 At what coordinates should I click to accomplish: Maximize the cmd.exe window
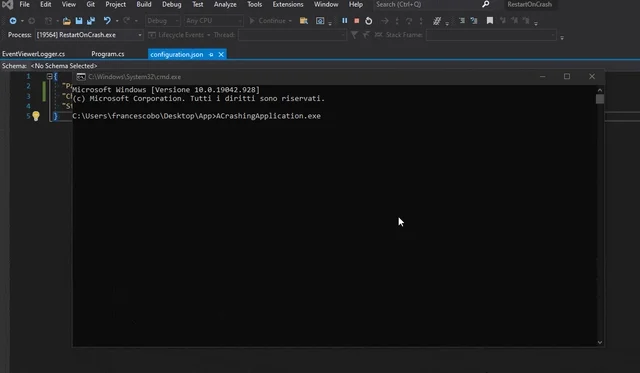(x=567, y=77)
